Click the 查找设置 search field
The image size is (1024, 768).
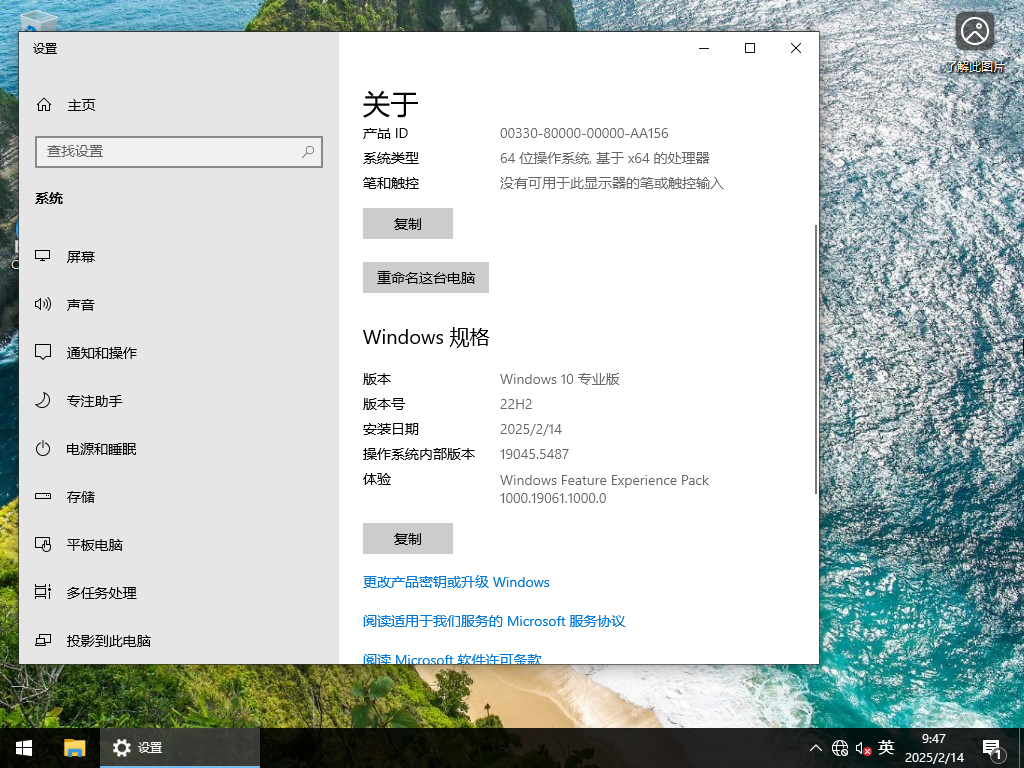(179, 151)
